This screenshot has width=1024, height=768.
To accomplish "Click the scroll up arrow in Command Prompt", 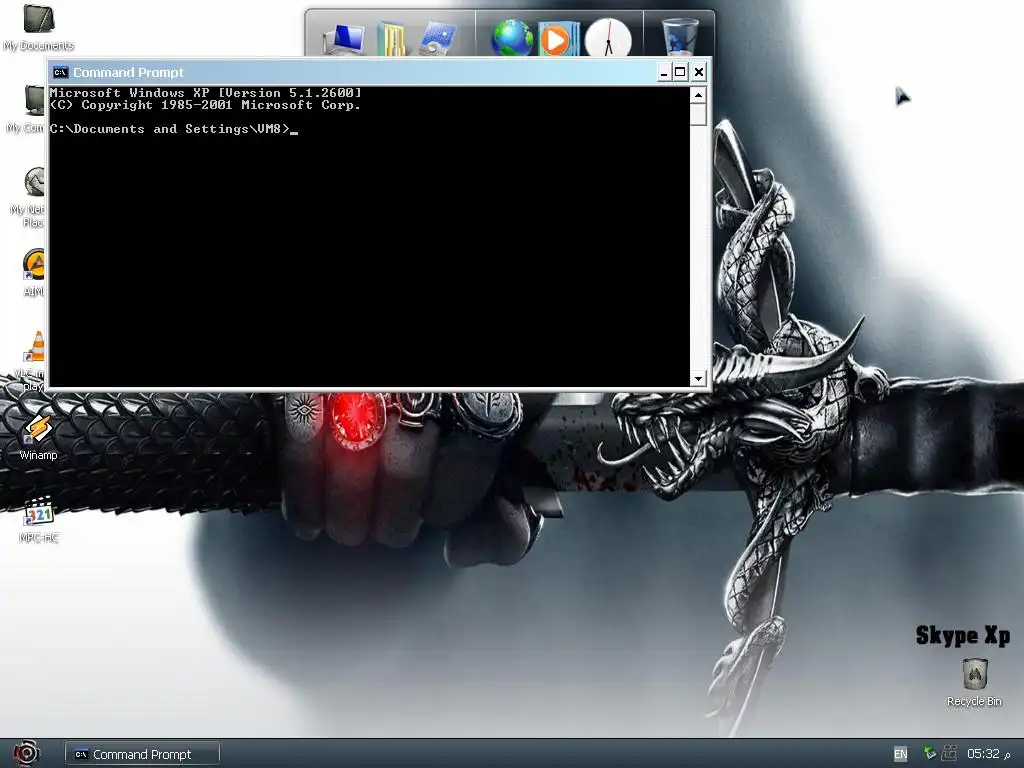I will tap(698, 95).
